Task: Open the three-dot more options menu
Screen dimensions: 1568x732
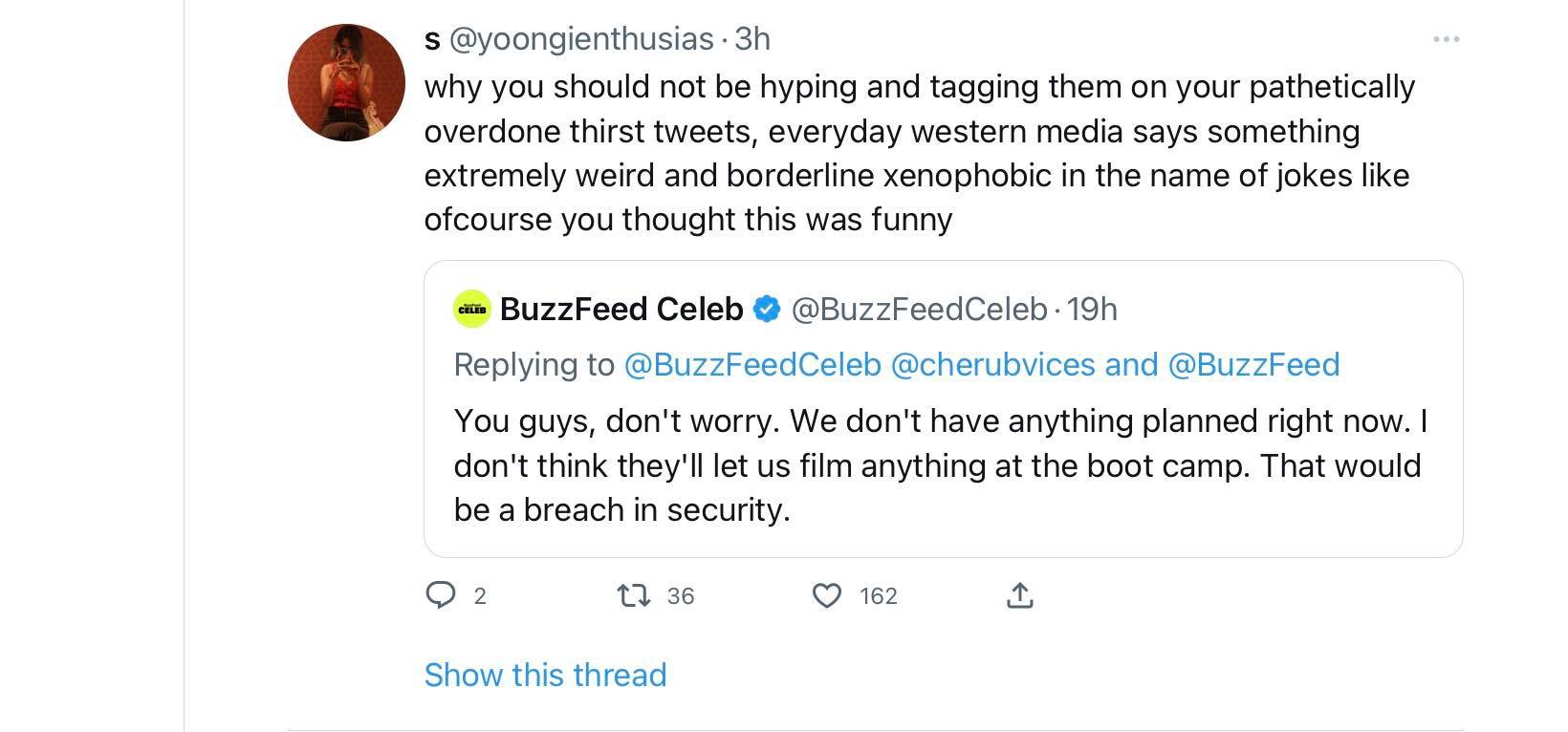Action: pyautogui.click(x=1446, y=39)
